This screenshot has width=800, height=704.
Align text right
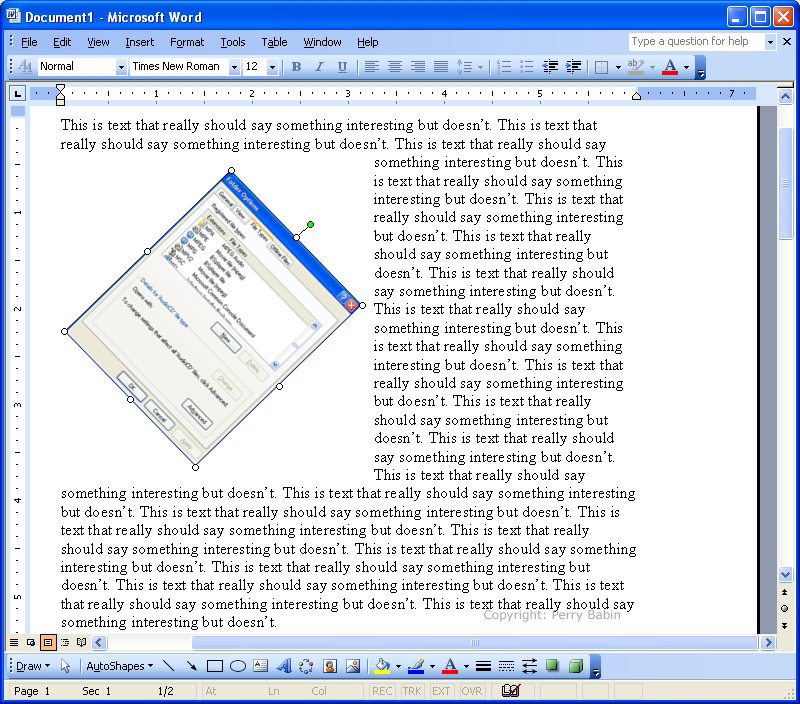[x=418, y=67]
